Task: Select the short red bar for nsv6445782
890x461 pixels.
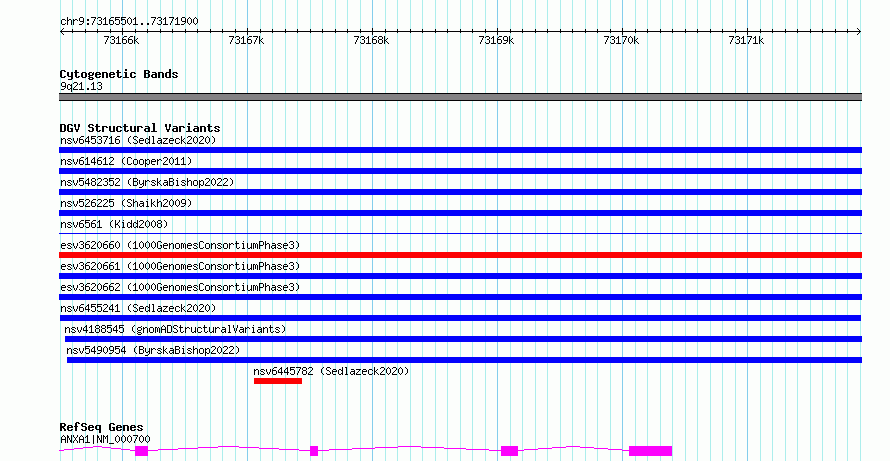Action: click(x=278, y=381)
